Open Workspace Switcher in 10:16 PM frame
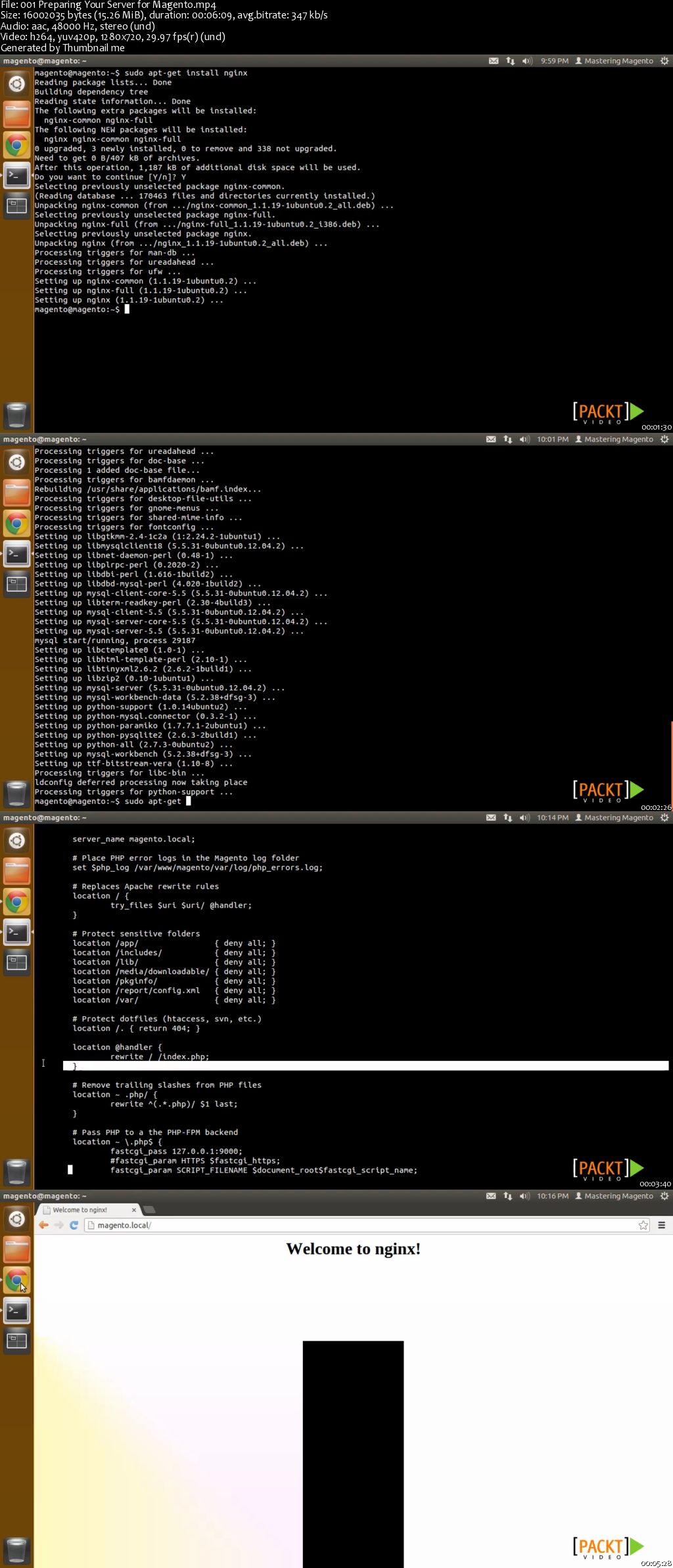This screenshot has width=673, height=1568. 16,1341
